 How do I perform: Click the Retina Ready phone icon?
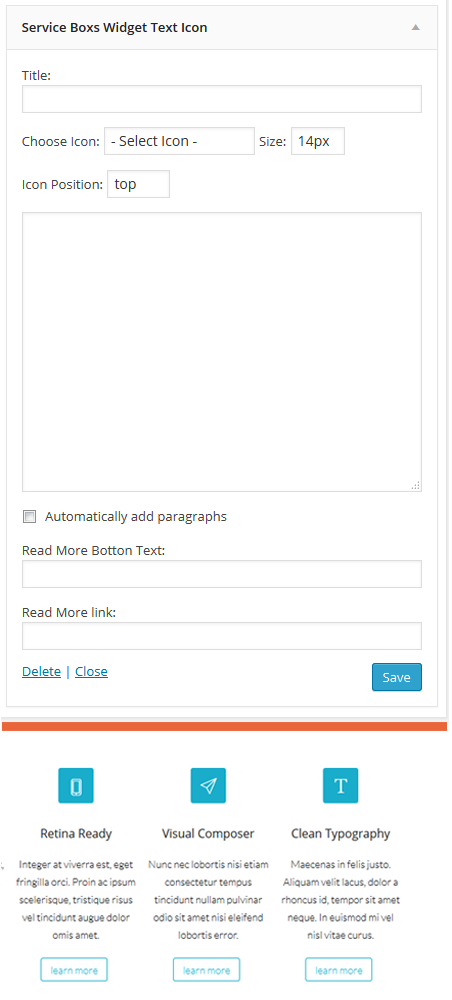76,785
